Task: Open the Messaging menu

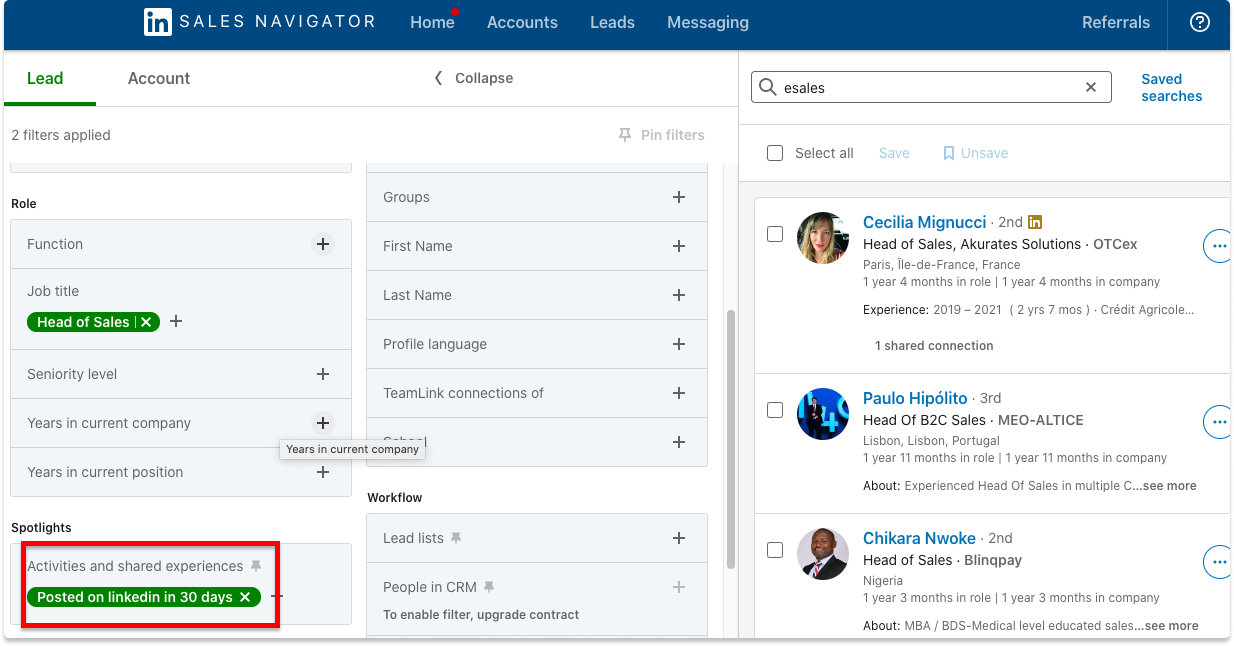Action: (x=708, y=22)
